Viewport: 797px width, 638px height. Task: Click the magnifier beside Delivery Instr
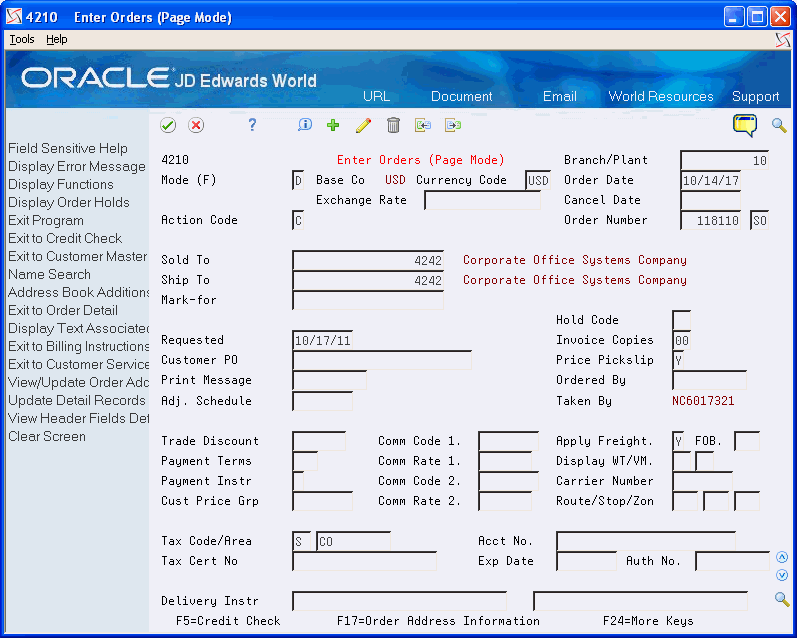(x=782, y=599)
